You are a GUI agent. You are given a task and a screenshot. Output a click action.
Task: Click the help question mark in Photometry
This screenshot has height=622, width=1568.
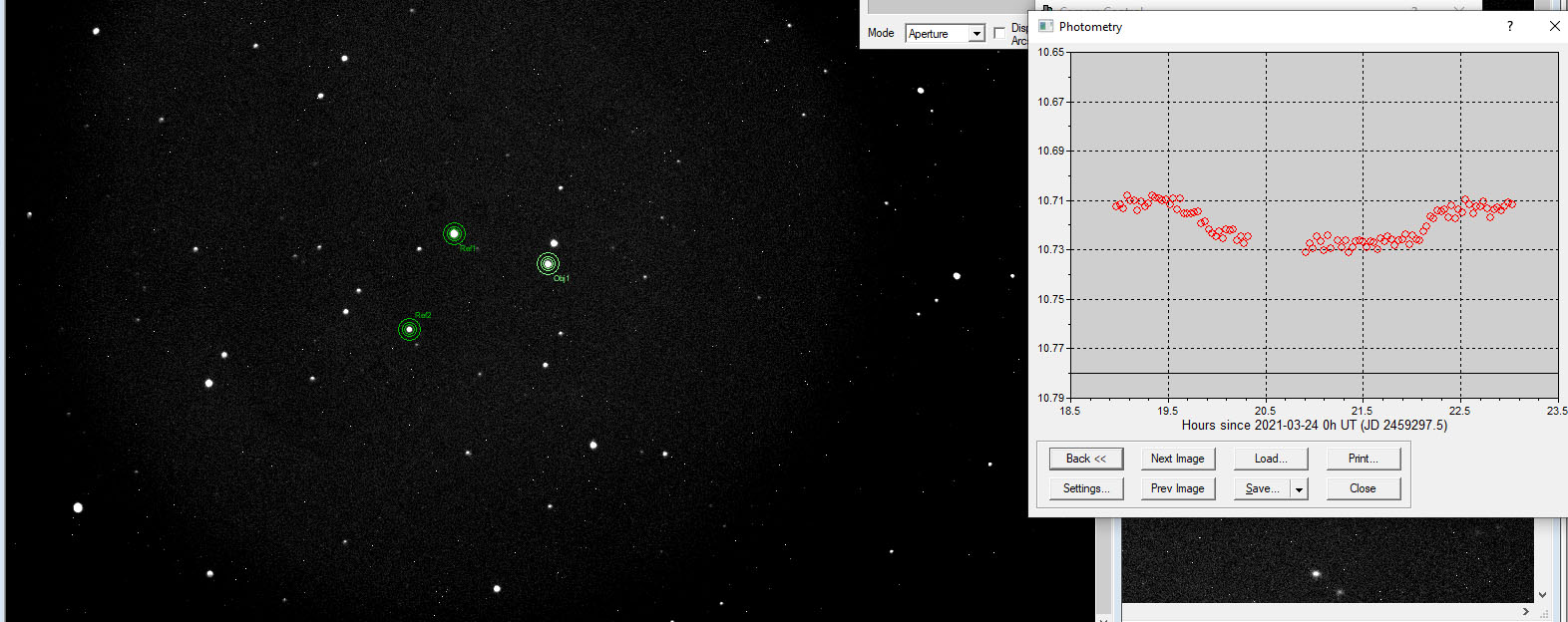pos(1509,26)
